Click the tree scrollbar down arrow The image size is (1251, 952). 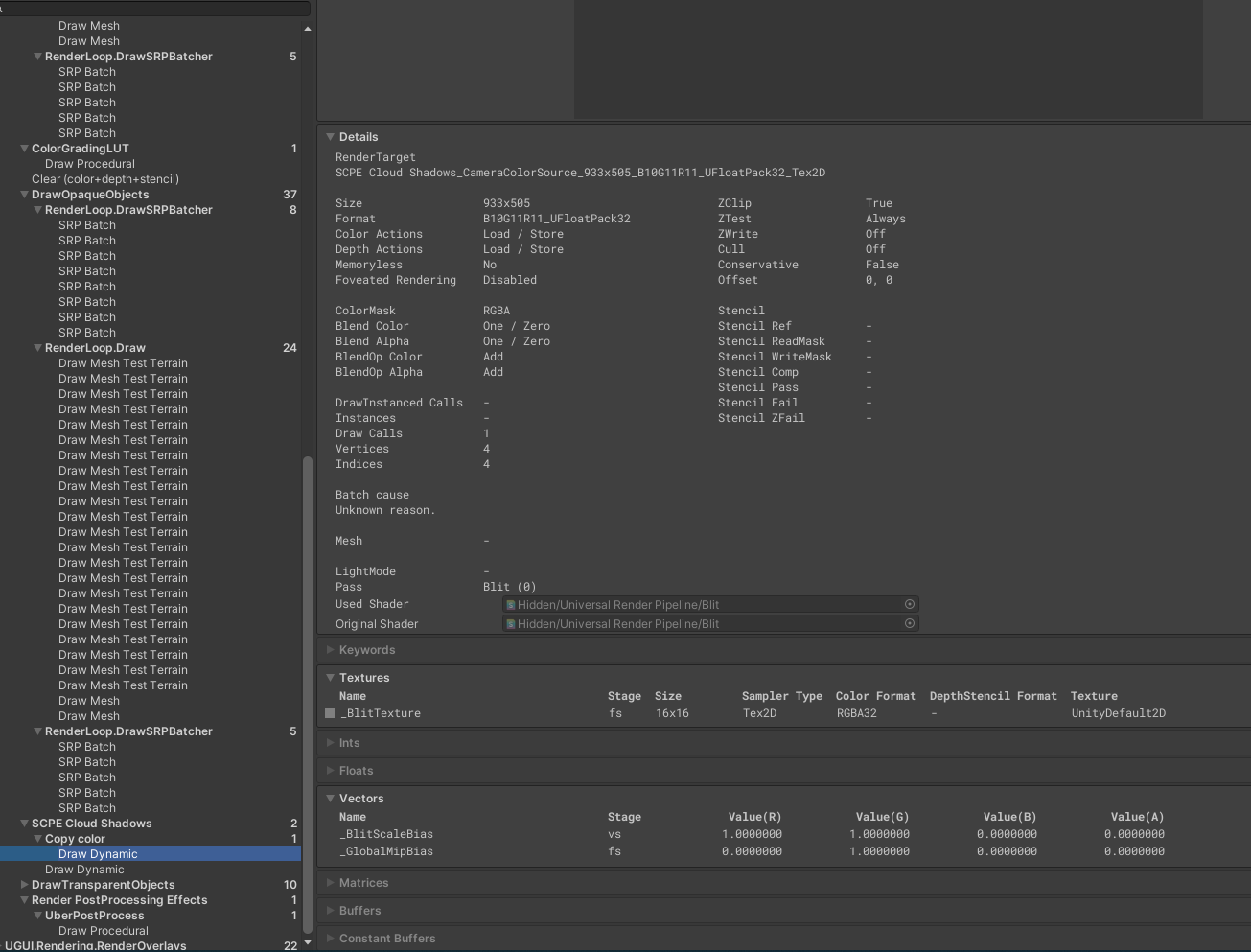(x=307, y=943)
